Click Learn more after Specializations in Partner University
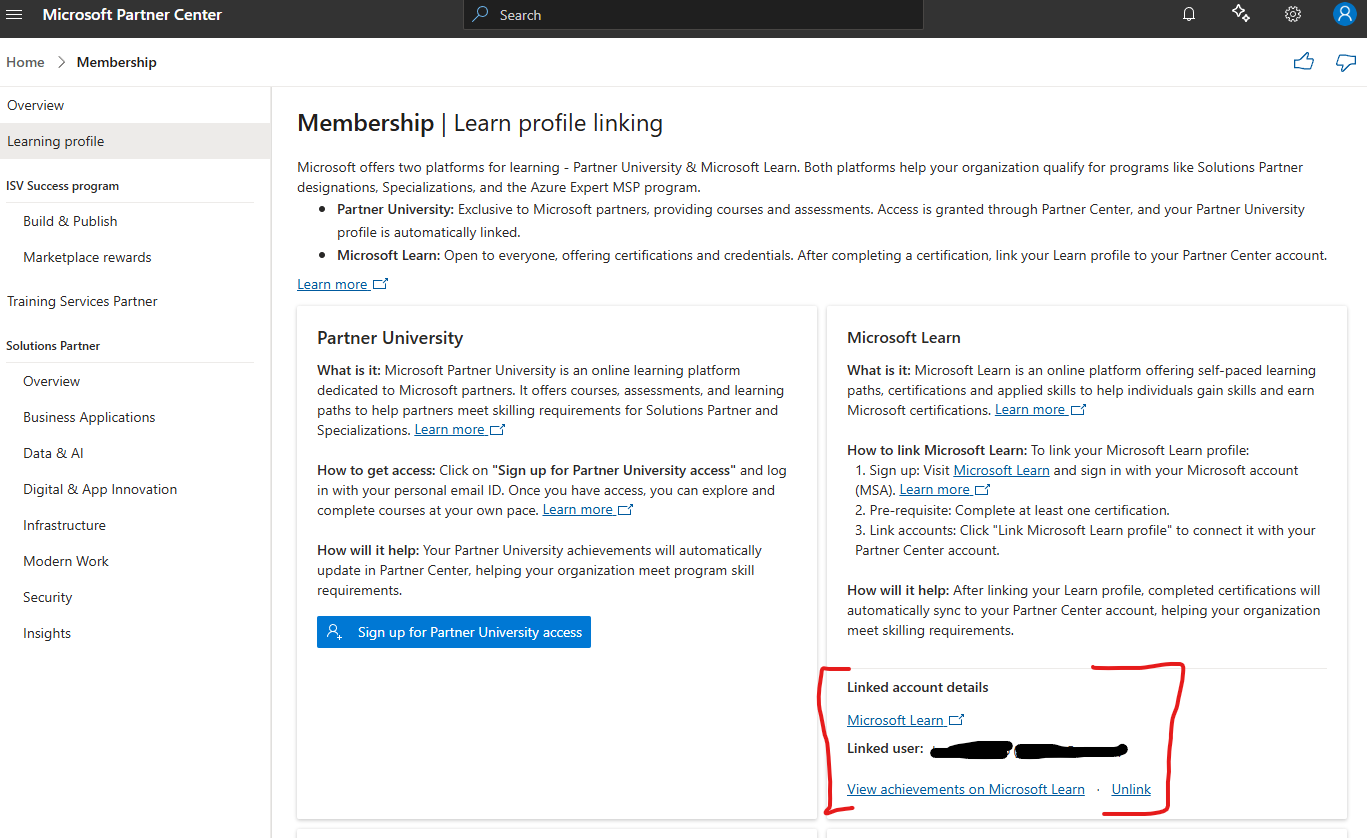This screenshot has width=1367, height=838. [x=460, y=430]
